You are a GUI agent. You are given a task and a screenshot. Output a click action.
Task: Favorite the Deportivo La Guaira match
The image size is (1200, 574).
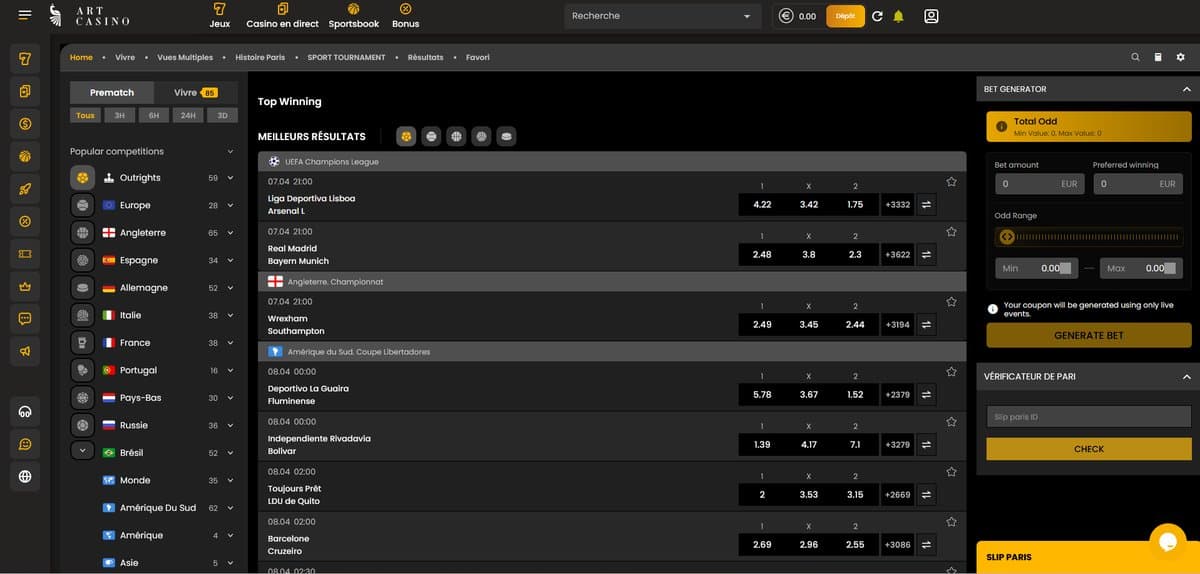click(951, 371)
